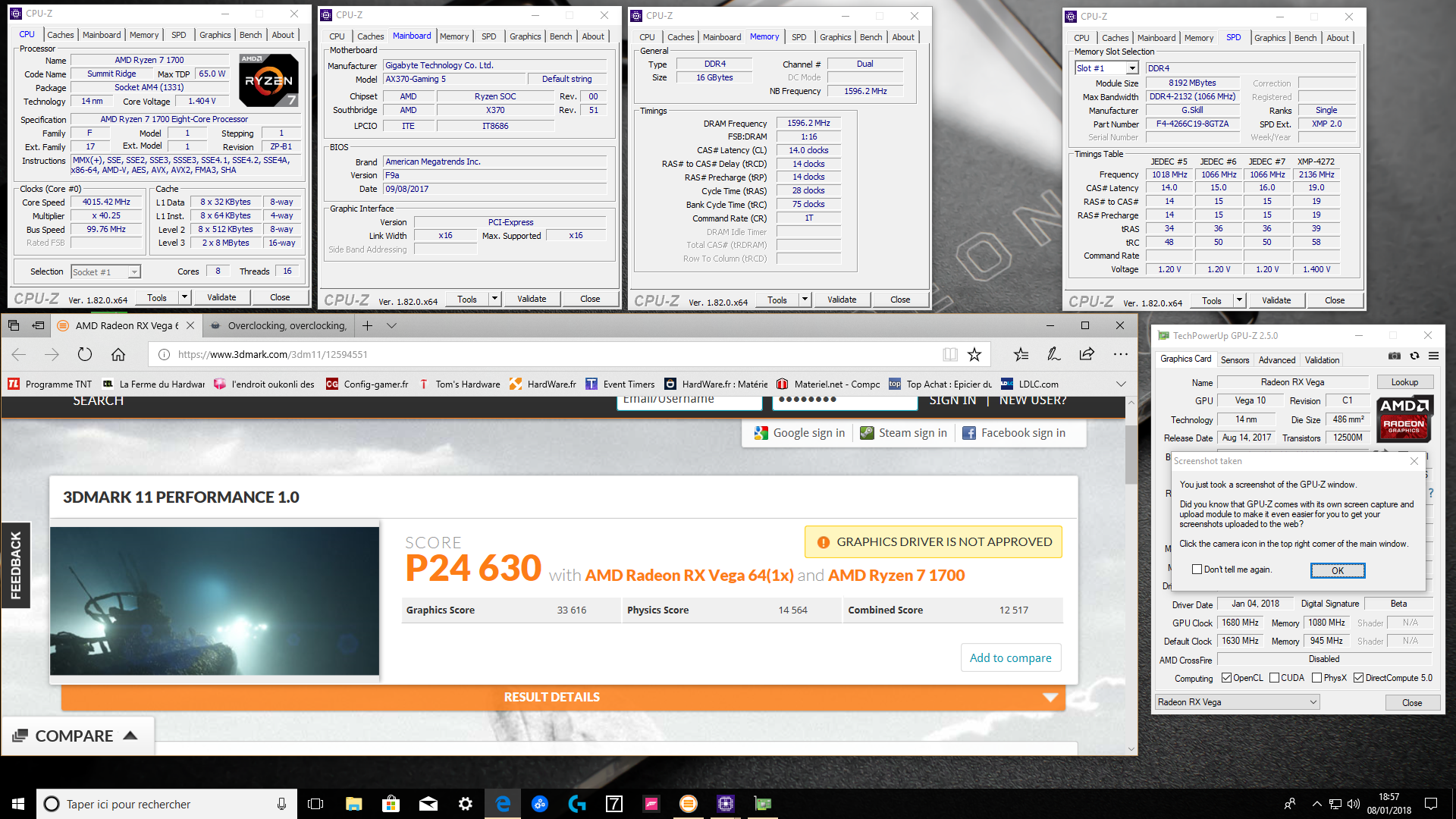Image resolution: width=1456 pixels, height=819 pixels.
Task: Switch to GPU-Z Sensors tab
Action: tap(1235, 360)
